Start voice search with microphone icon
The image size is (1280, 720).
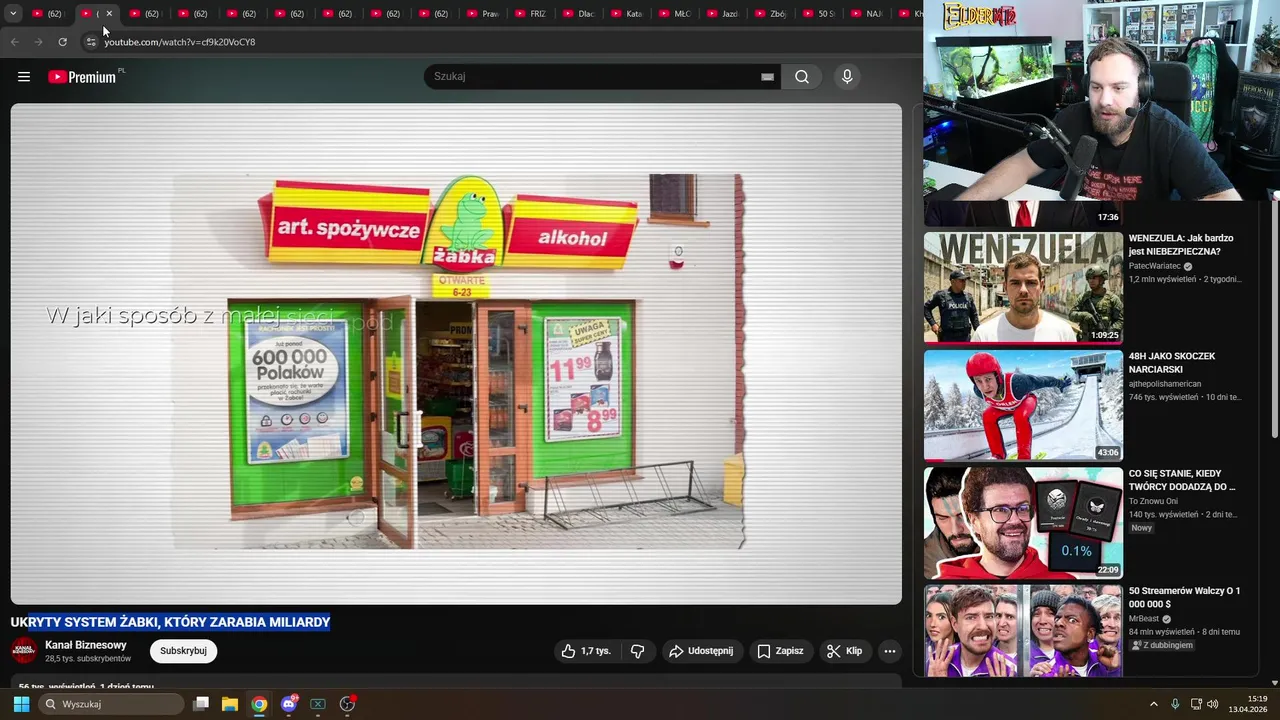tap(847, 77)
